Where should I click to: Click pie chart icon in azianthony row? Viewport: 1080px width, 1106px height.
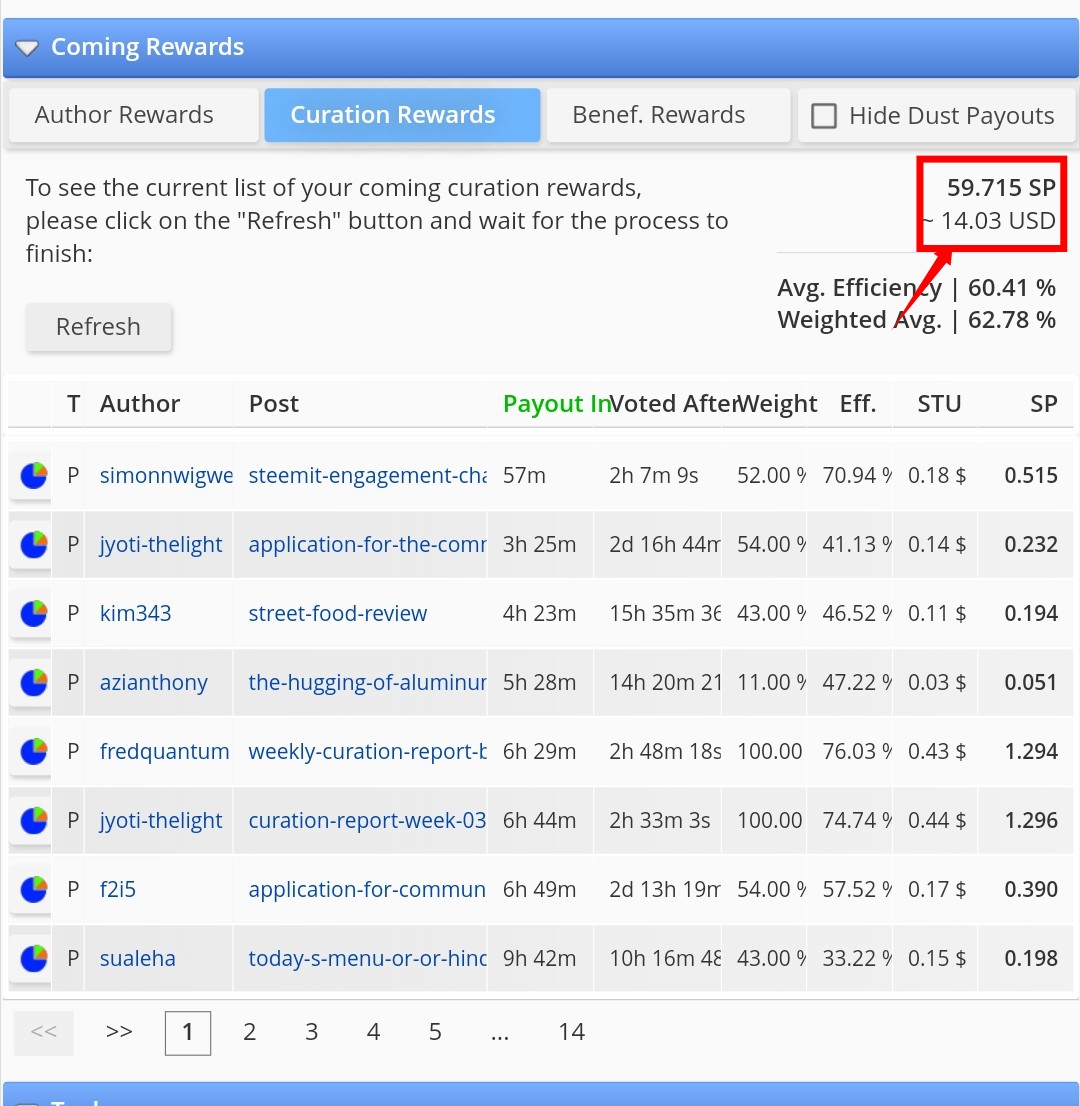coord(33,683)
